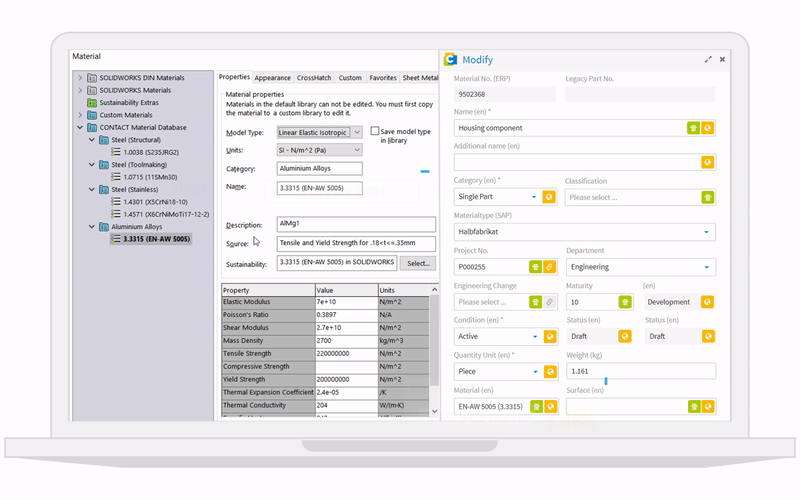Click orange globe icon next to Development
The image size is (800, 500).
tap(707, 302)
